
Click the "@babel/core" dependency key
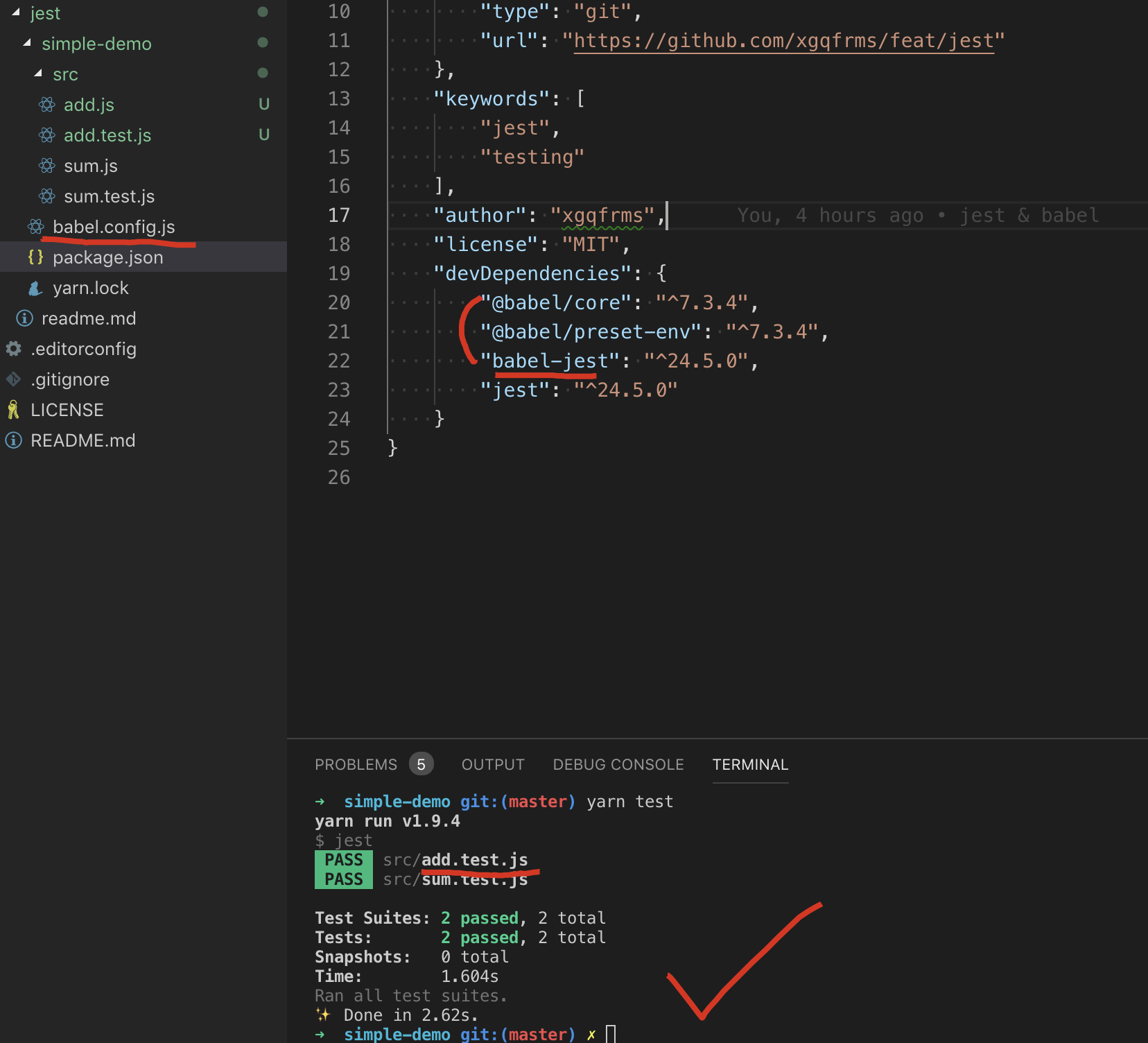click(x=556, y=302)
